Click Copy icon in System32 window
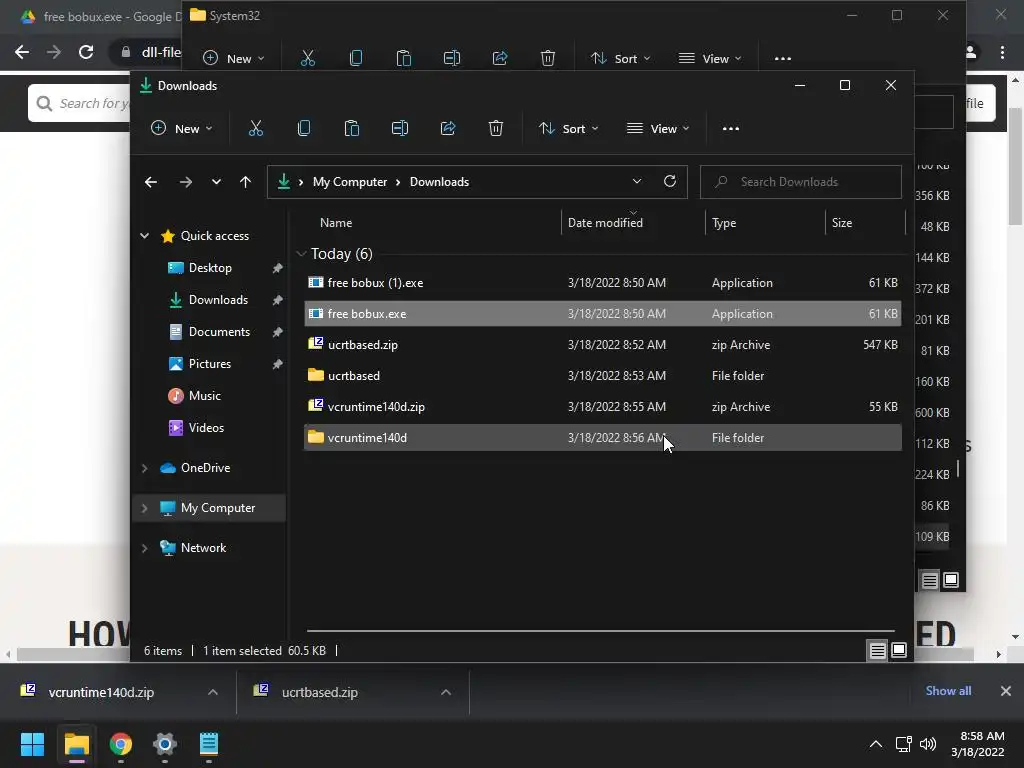The image size is (1024, 768). 356,58
